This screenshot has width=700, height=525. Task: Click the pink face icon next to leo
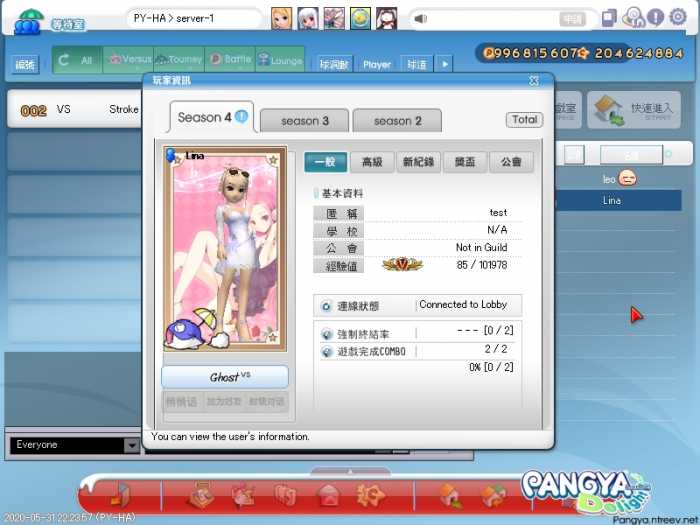pos(628,178)
